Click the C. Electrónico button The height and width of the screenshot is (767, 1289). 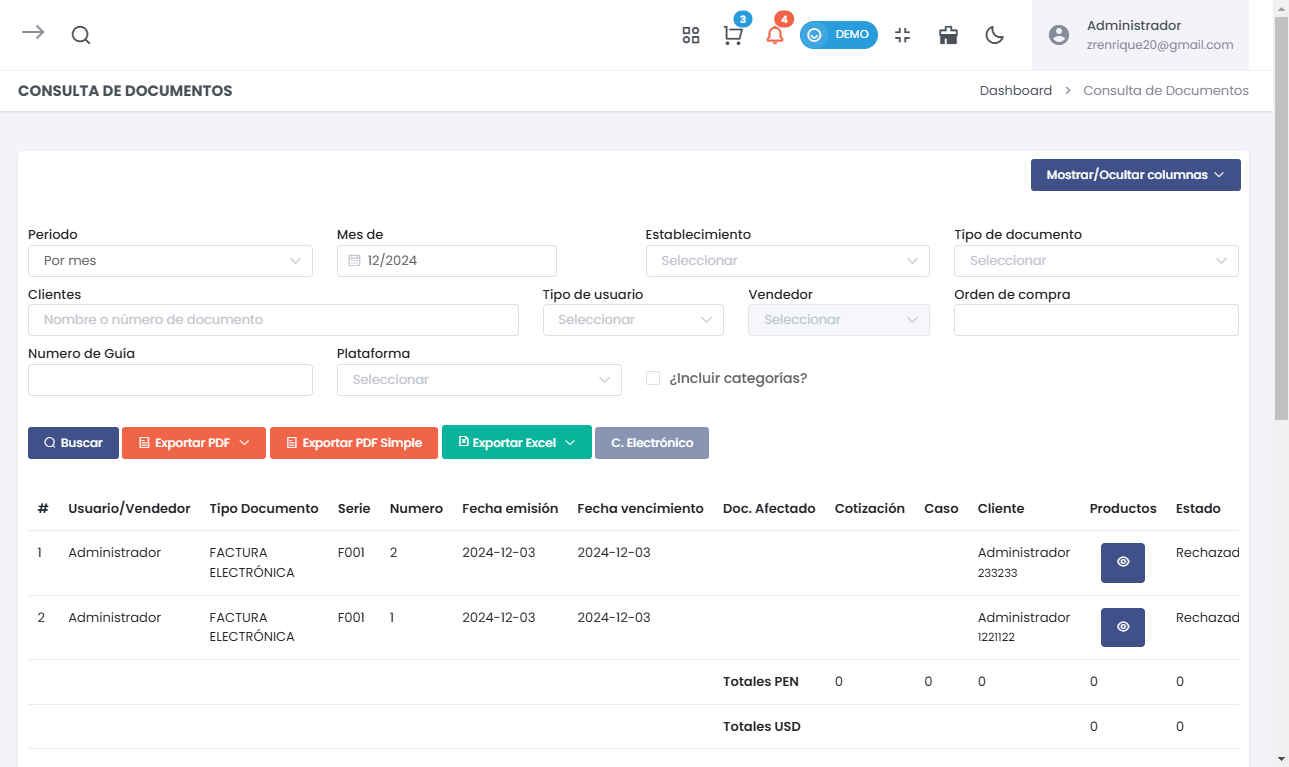652,443
